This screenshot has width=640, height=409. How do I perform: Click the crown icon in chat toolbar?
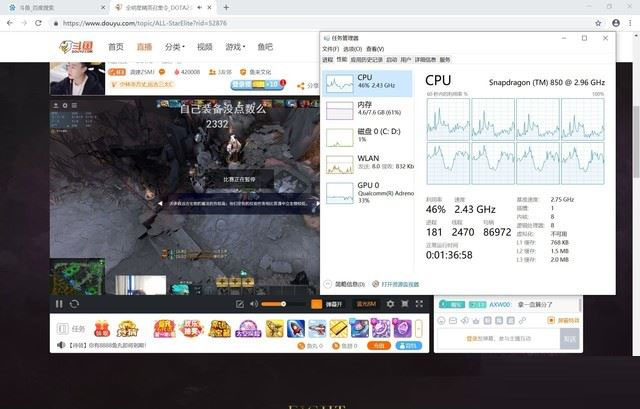coord(476,321)
